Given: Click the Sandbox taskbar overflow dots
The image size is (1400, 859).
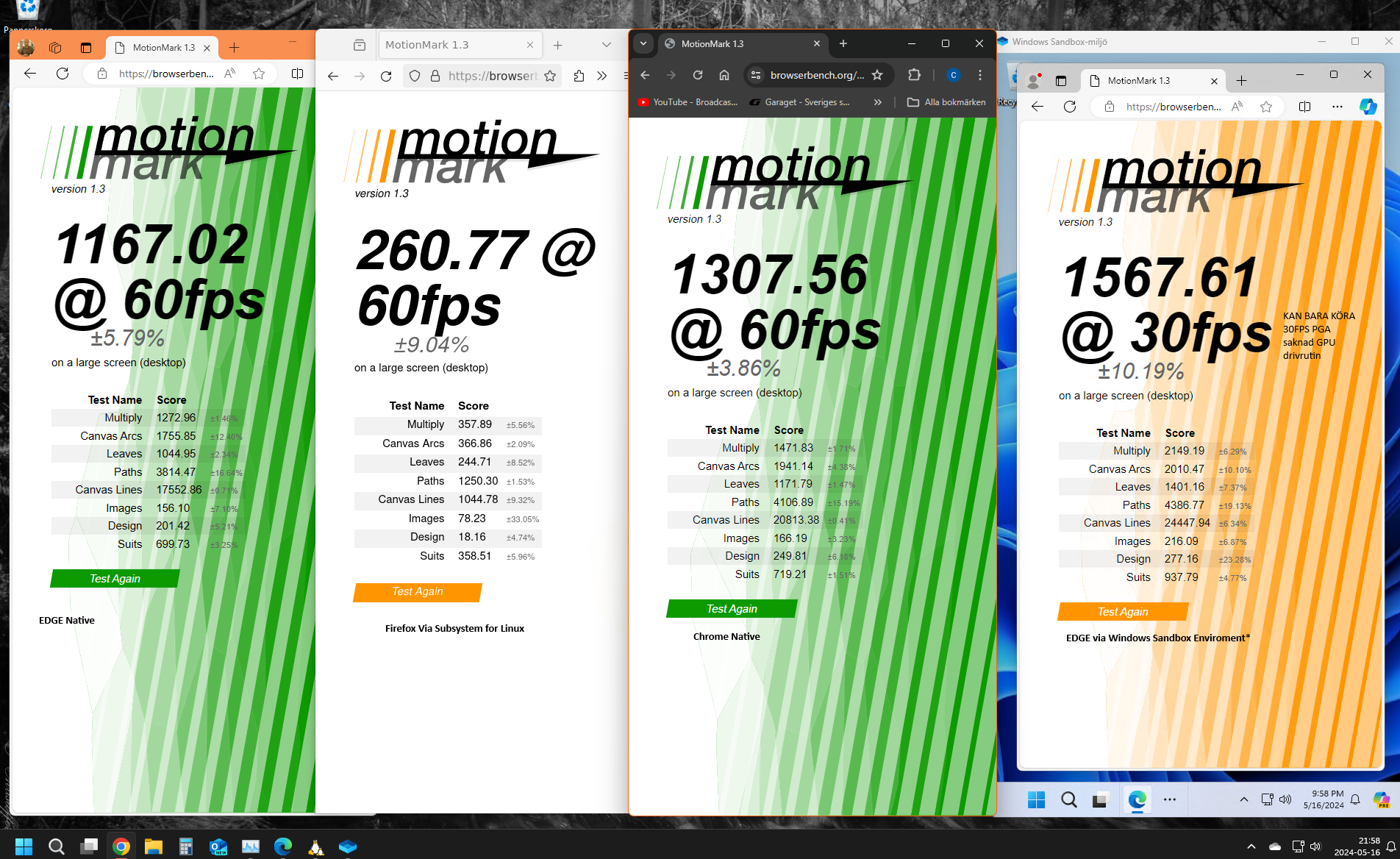Looking at the screenshot, I should [x=1170, y=799].
